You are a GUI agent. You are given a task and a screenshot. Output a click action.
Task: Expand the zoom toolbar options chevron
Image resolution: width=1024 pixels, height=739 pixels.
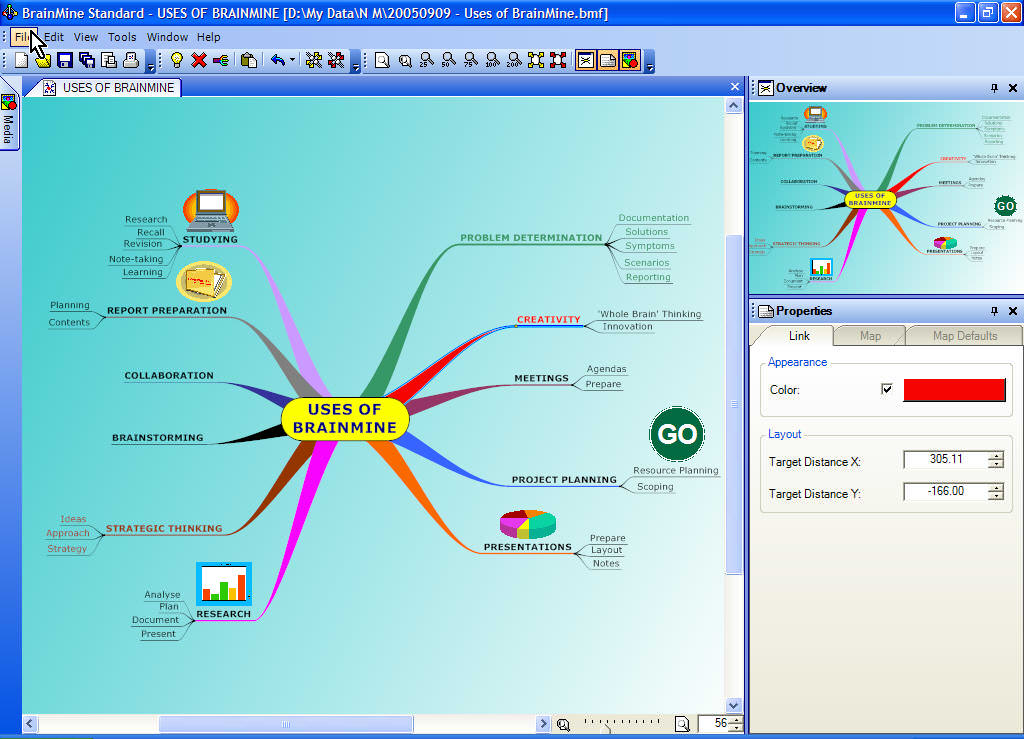pos(649,61)
